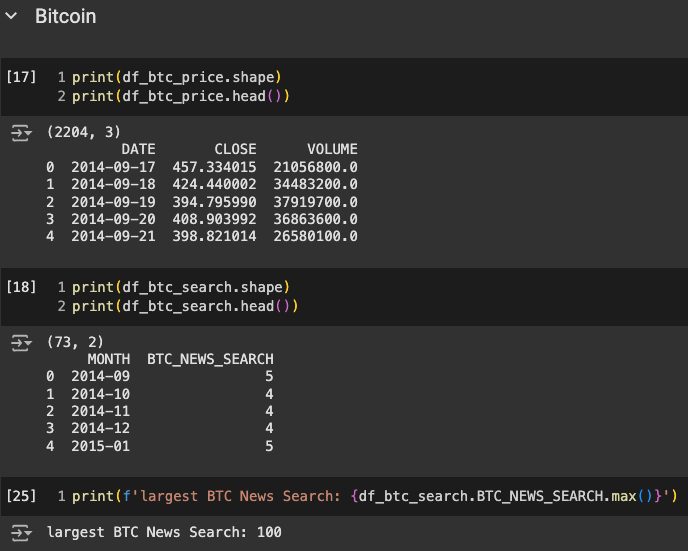The width and height of the screenshot is (688, 551).
Task: Click the CLOSE column header
Action: pos(235,149)
